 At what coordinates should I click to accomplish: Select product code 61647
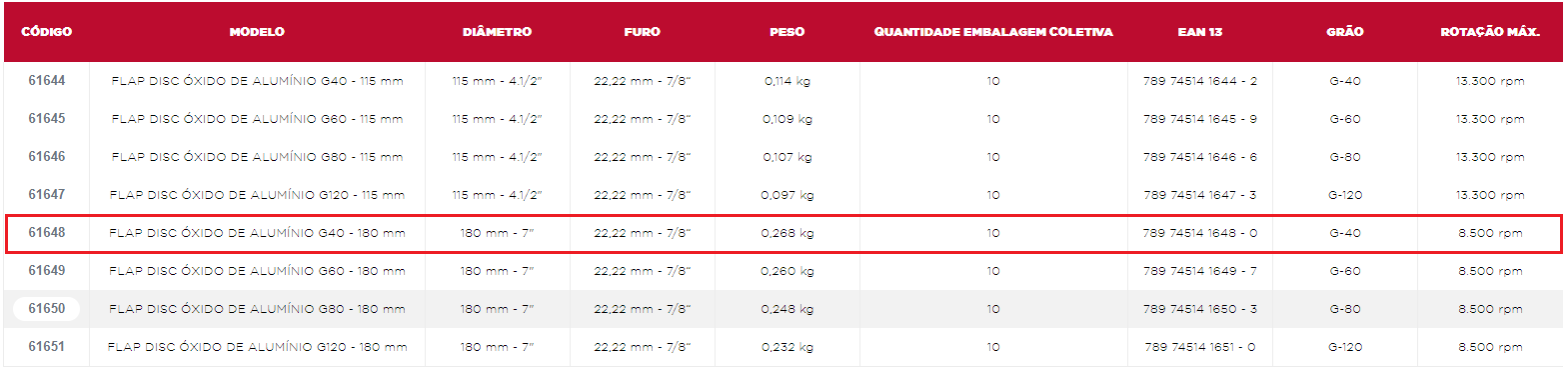(46, 195)
